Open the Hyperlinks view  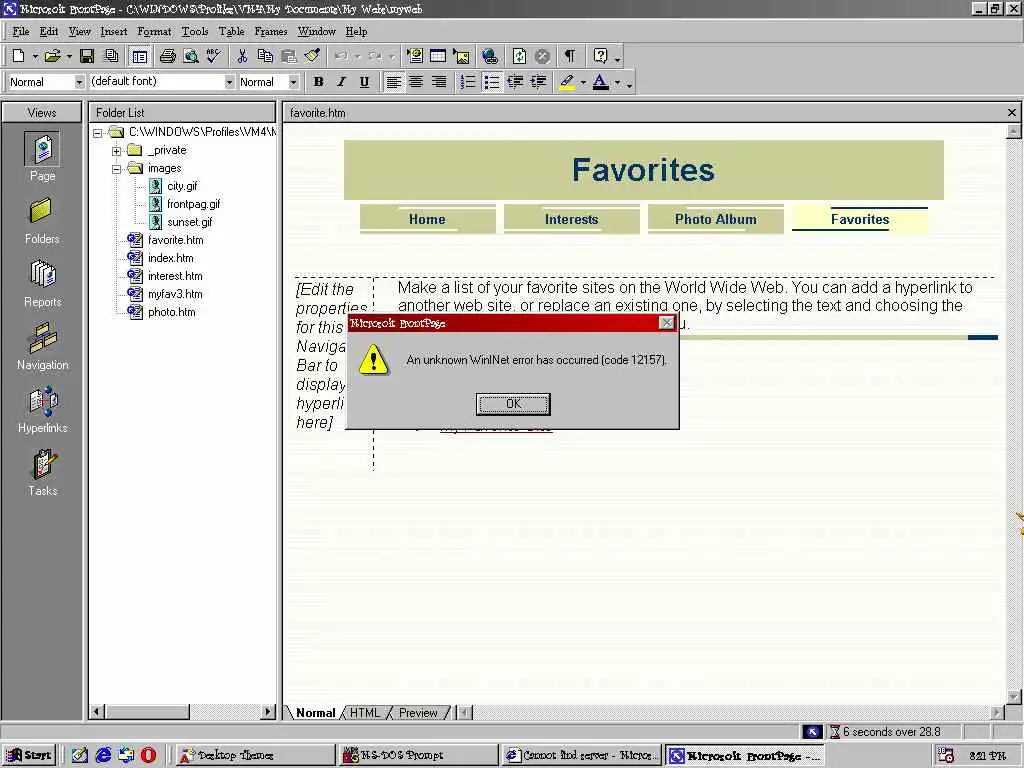42,410
